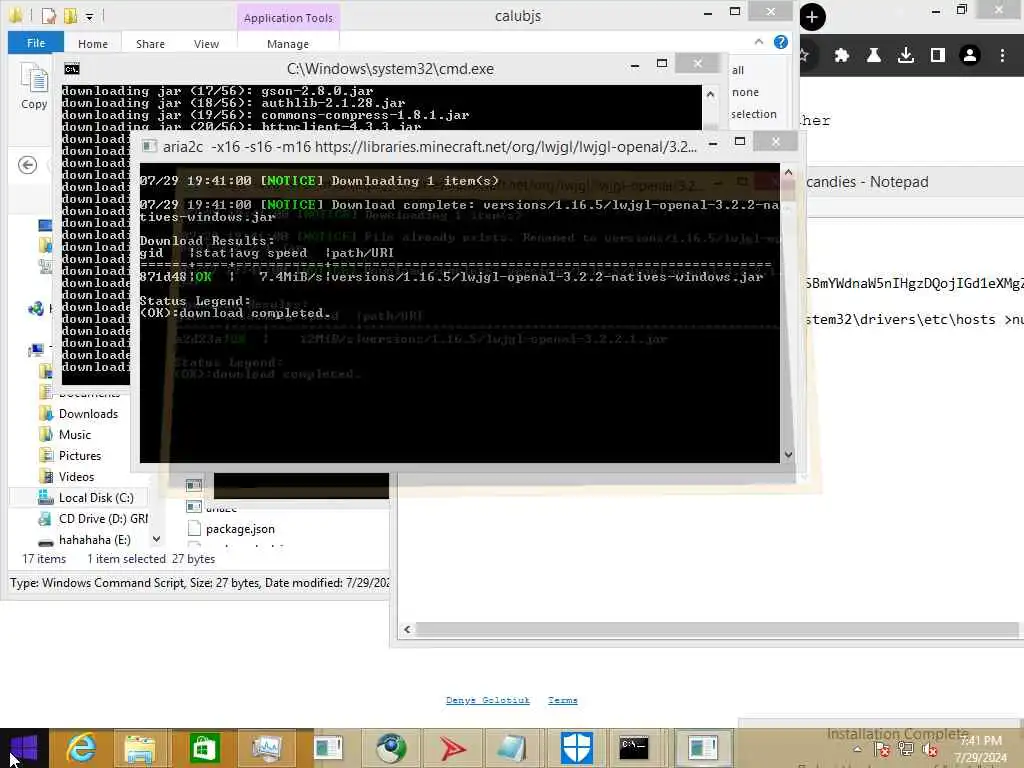Collapse the Explorer ribbon chevron
This screenshot has height=768, width=1024.
tap(759, 42)
